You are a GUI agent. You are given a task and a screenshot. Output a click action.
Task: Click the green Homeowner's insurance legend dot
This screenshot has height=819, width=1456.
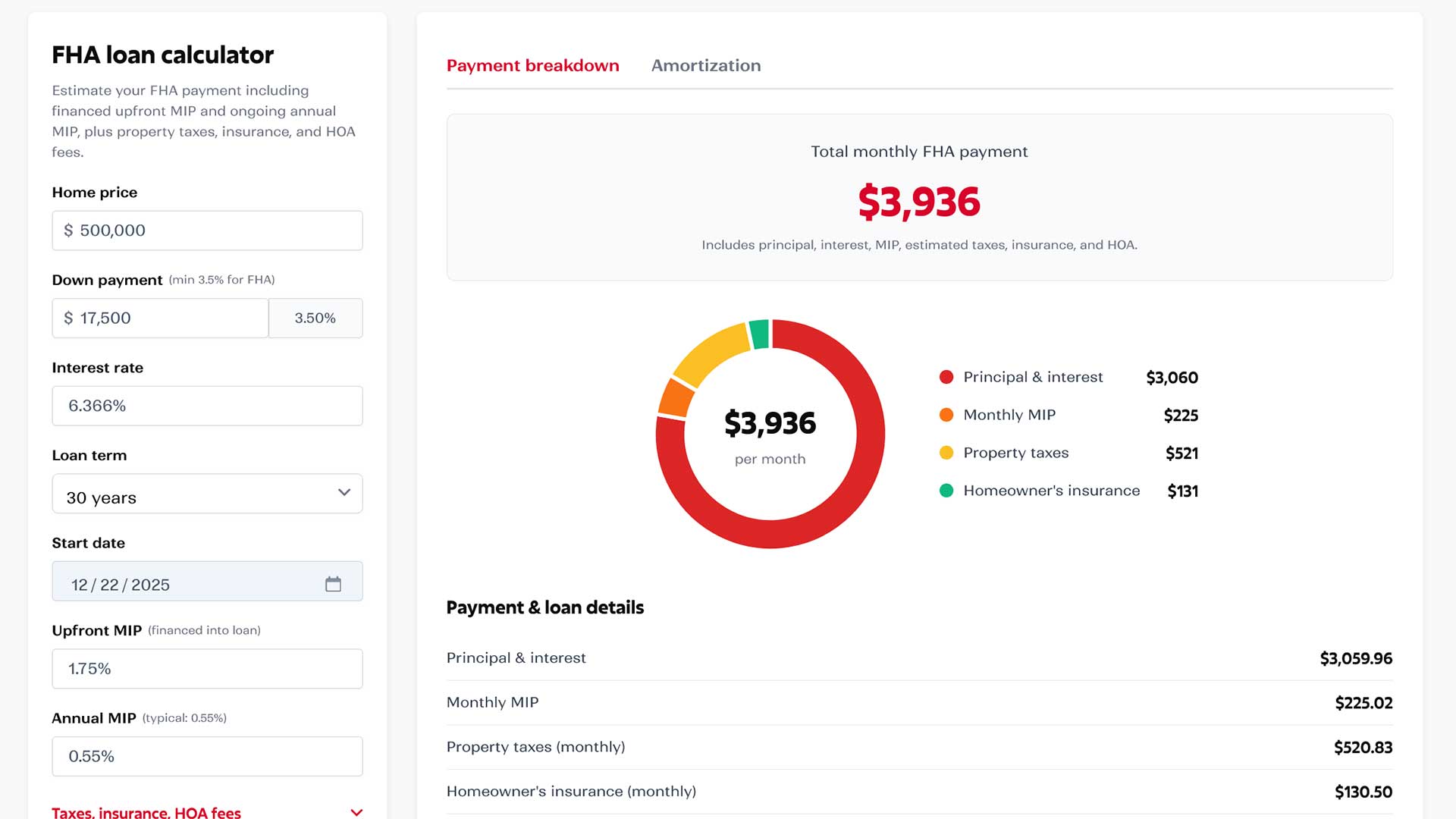coord(946,490)
